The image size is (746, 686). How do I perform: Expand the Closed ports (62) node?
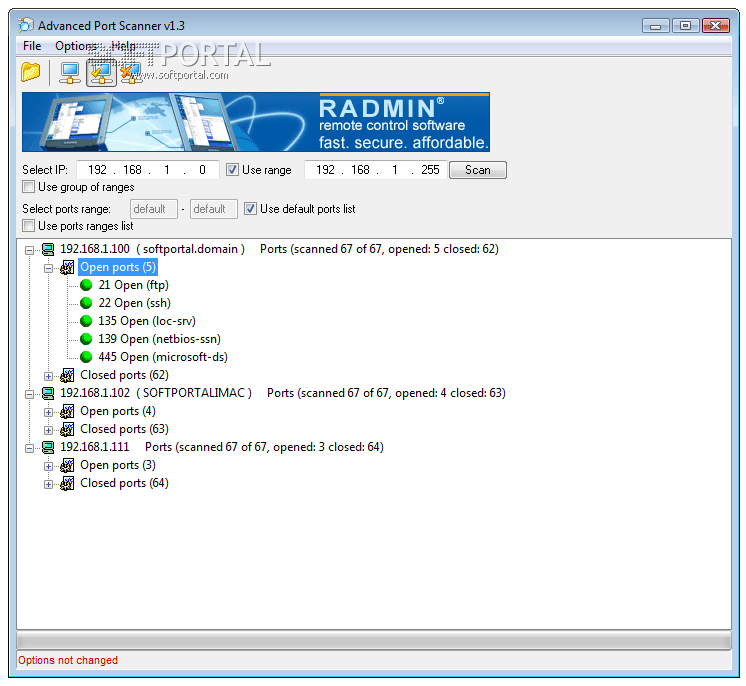click(49, 376)
